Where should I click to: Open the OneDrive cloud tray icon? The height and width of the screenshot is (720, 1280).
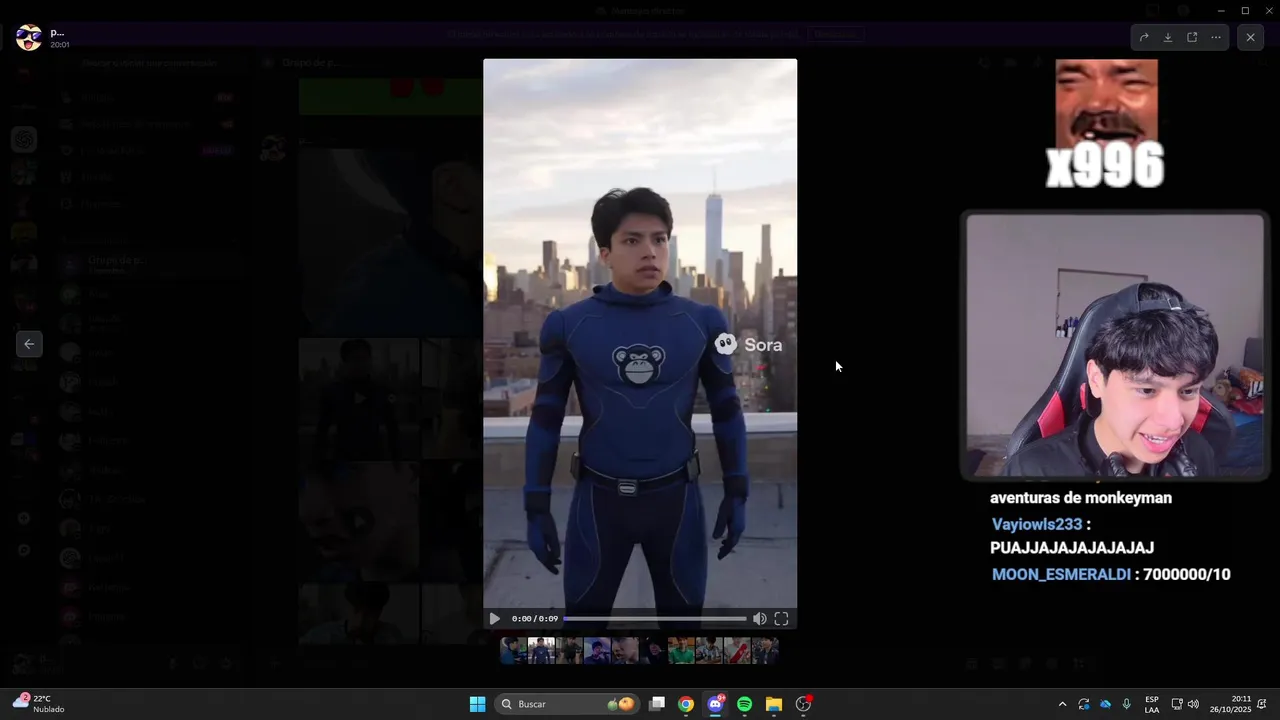pyautogui.click(x=1105, y=704)
